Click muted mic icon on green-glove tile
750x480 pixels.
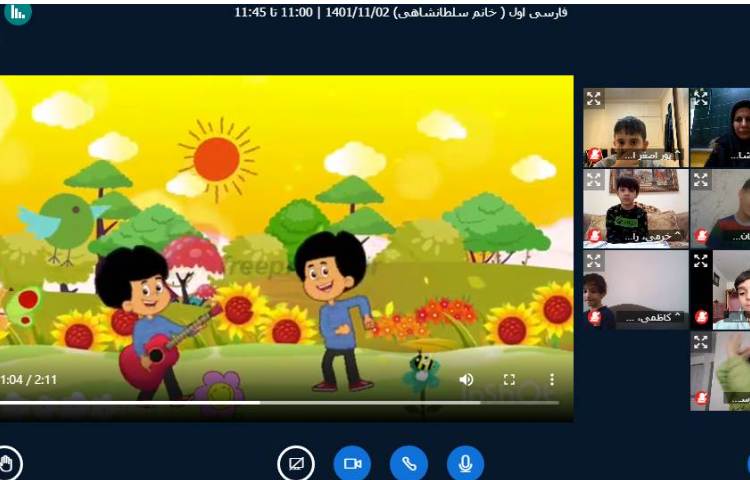(702, 398)
